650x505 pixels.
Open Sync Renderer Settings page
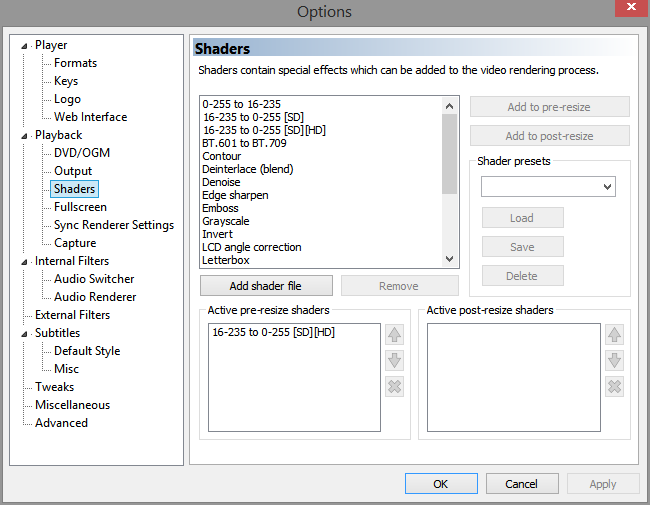click(113, 225)
